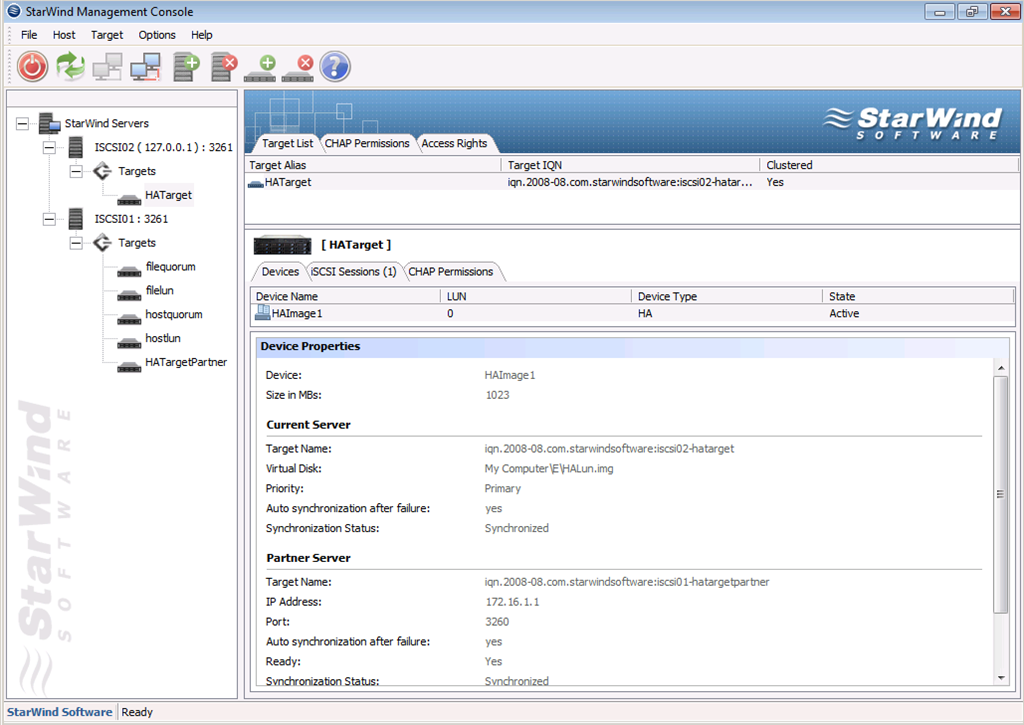Switch to the Devices tab
This screenshot has width=1024, height=725.
[x=280, y=272]
